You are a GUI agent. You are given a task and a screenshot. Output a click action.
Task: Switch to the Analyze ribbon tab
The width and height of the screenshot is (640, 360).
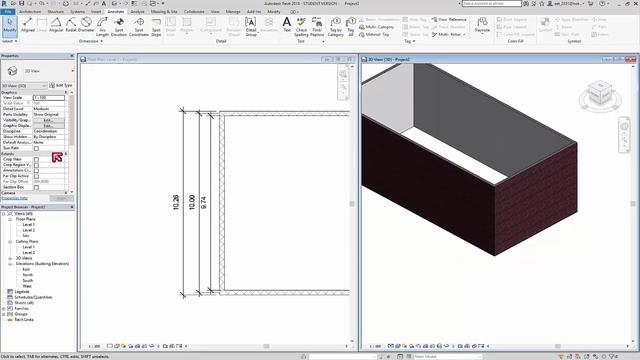coord(138,12)
